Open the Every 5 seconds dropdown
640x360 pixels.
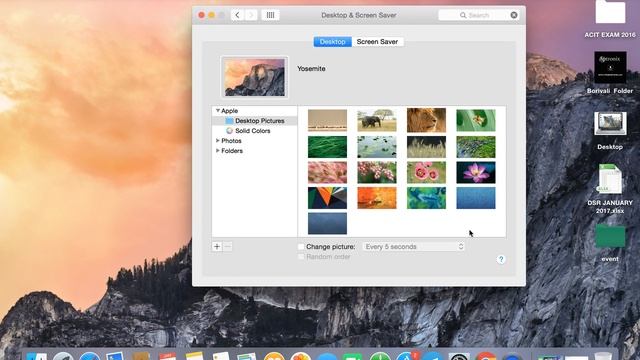coord(414,247)
